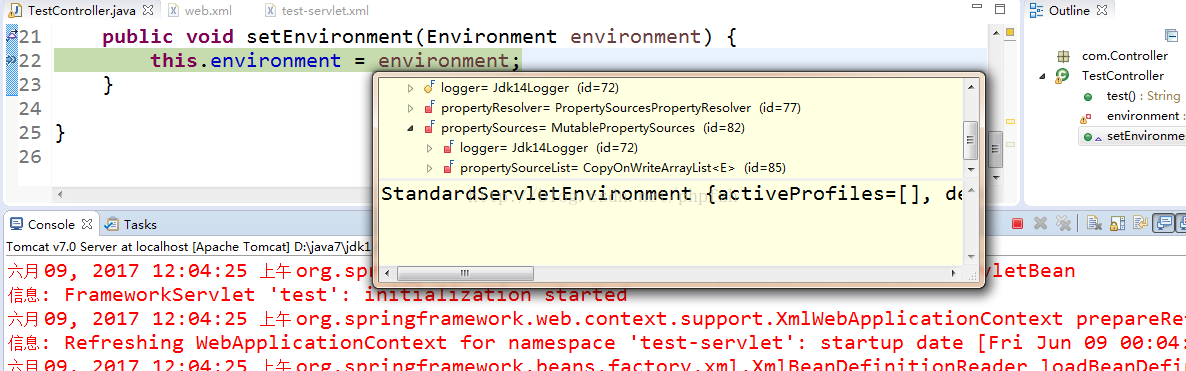Expand the propertyResolver variable node

click(x=411, y=108)
